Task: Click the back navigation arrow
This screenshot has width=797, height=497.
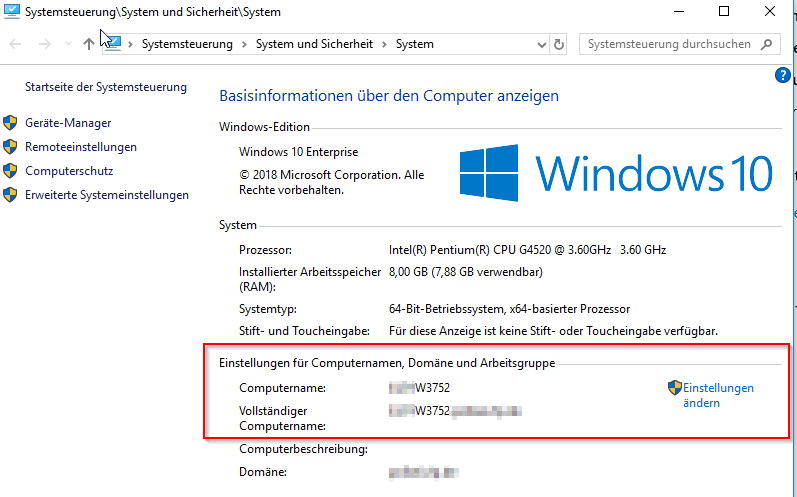Action: 16,44
